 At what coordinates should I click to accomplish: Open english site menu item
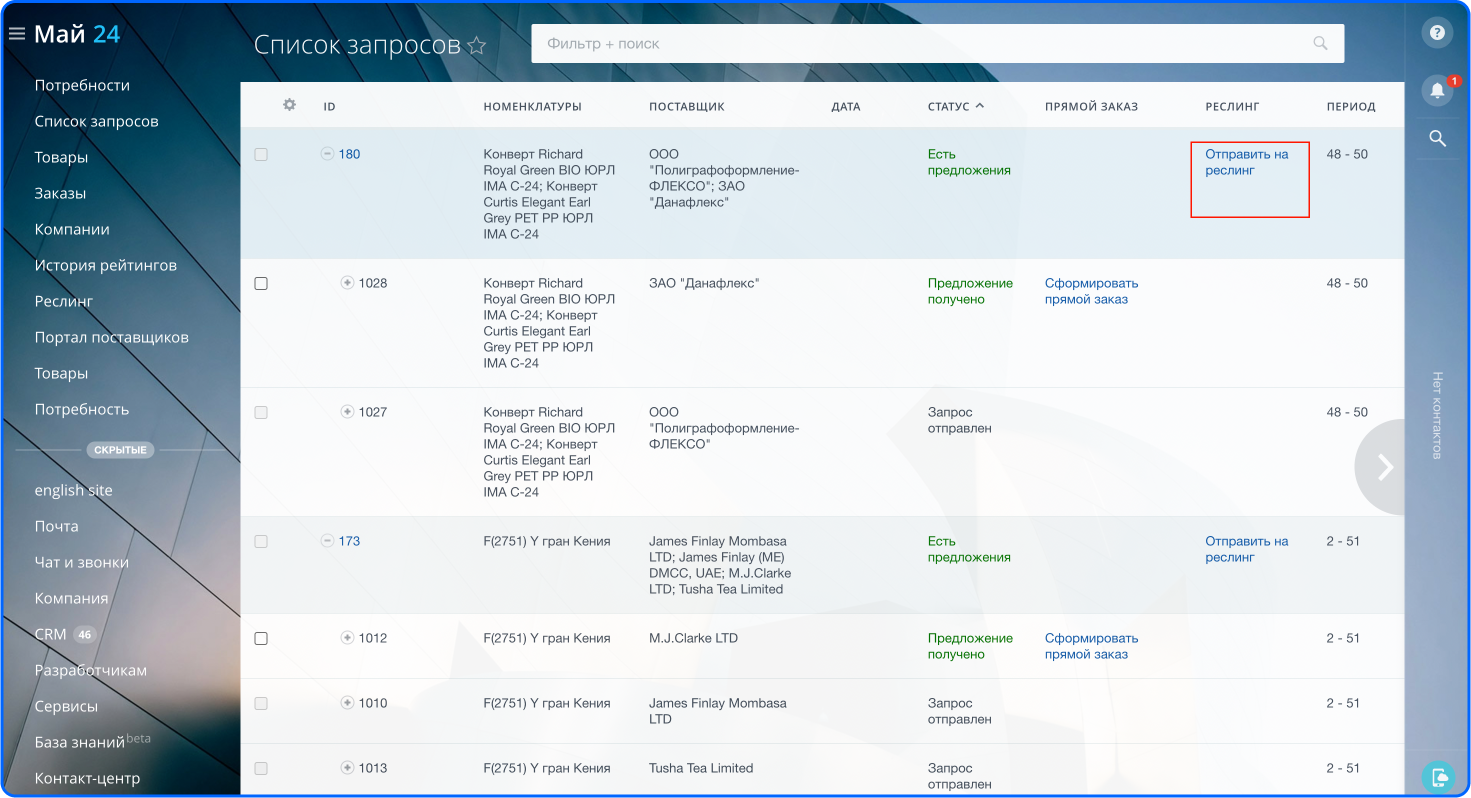[x=73, y=490]
